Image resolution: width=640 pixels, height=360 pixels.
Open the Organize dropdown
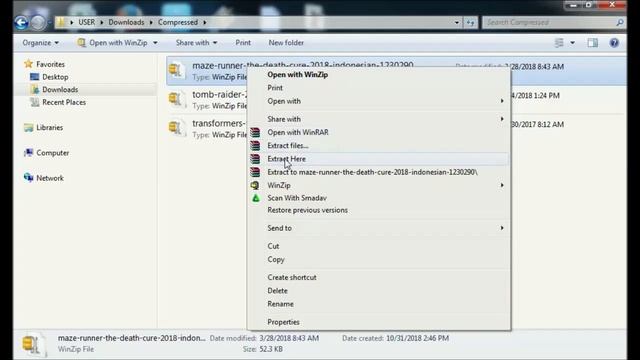[x=40, y=42]
